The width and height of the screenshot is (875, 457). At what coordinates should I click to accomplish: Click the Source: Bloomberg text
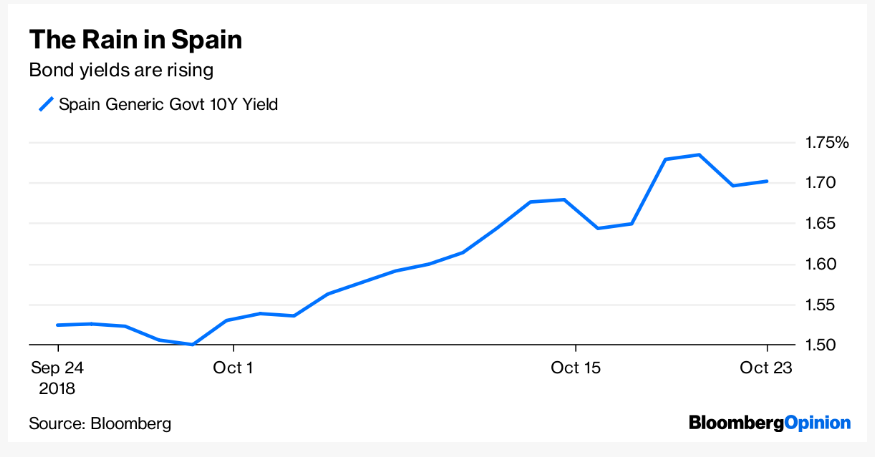pos(100,424)
